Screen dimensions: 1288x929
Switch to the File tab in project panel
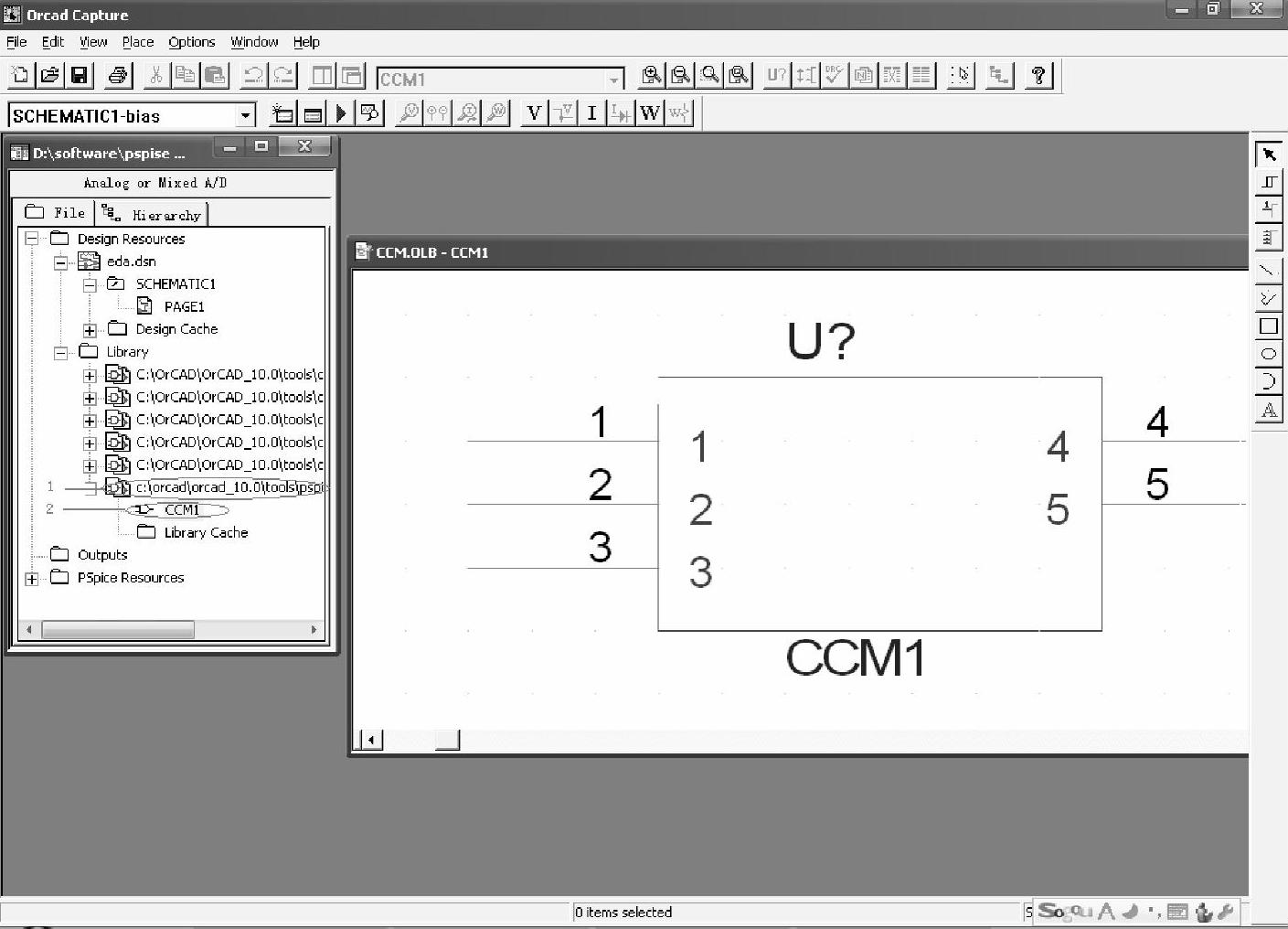click(x=56, y=213)
